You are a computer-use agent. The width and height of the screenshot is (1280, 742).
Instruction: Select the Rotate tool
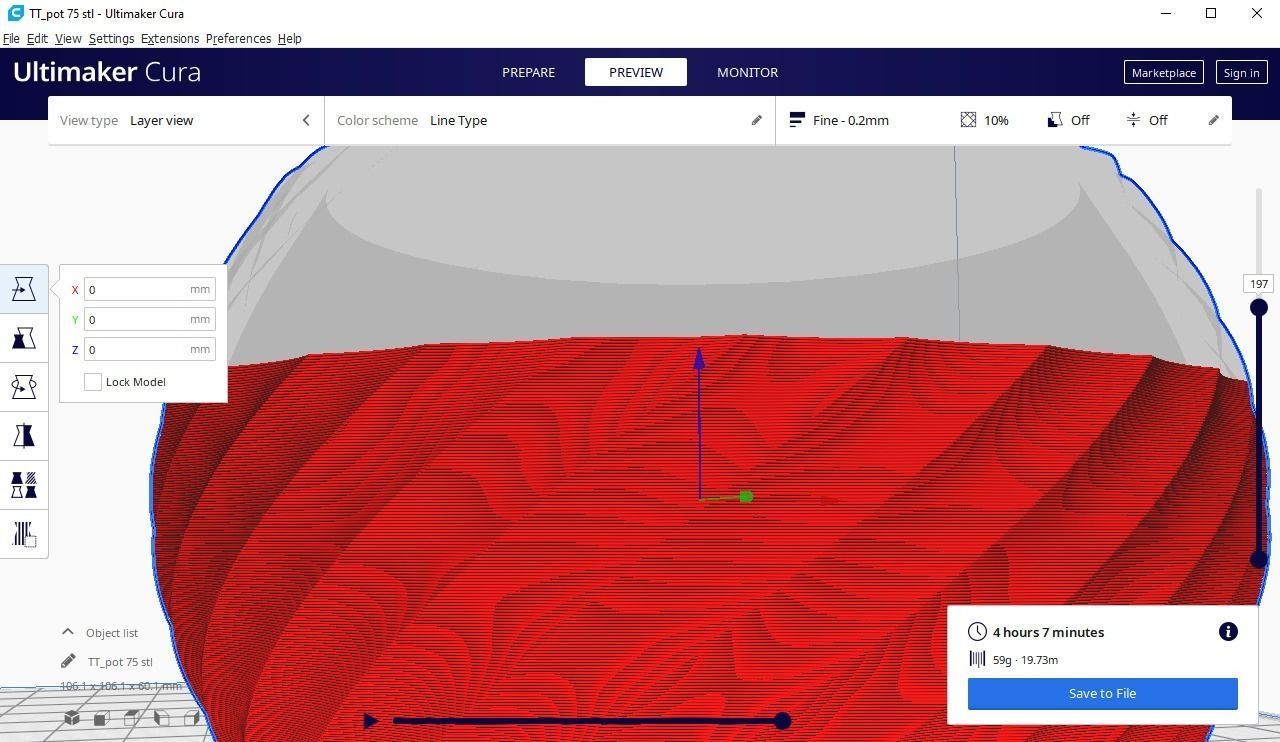point(24,387)
